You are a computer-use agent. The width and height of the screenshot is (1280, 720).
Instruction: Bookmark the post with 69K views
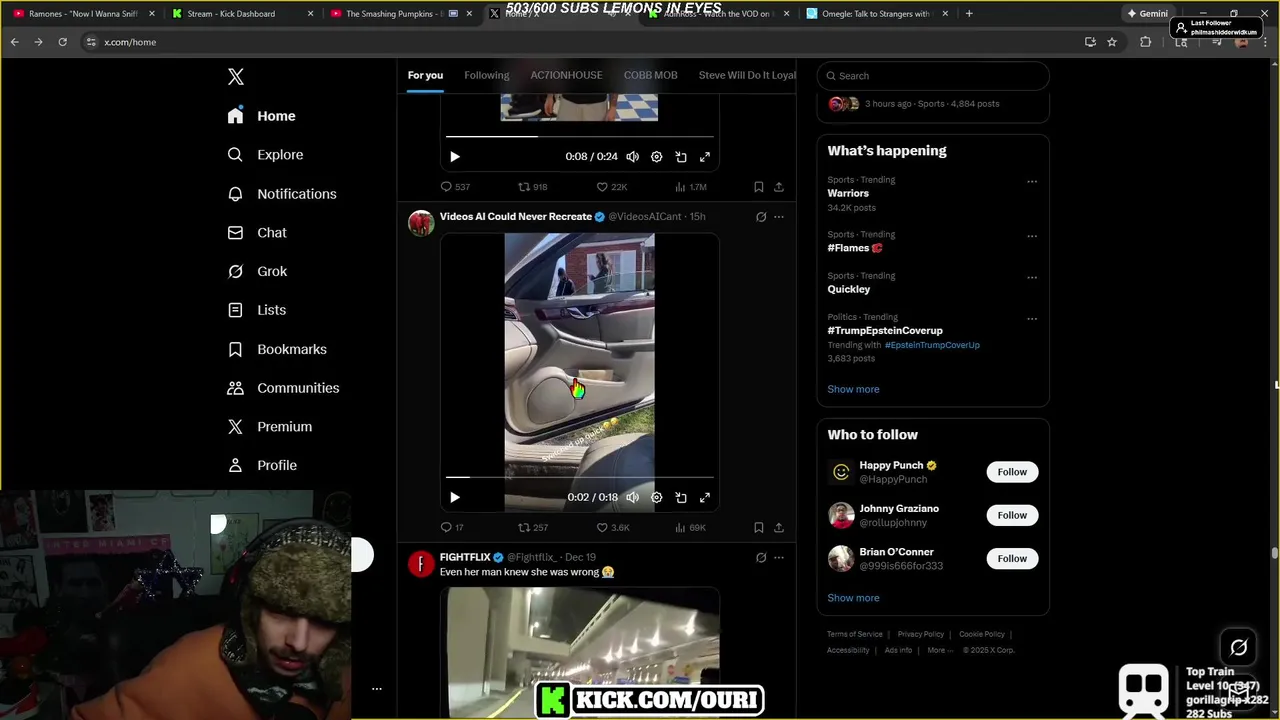click(x=758, y=527)
